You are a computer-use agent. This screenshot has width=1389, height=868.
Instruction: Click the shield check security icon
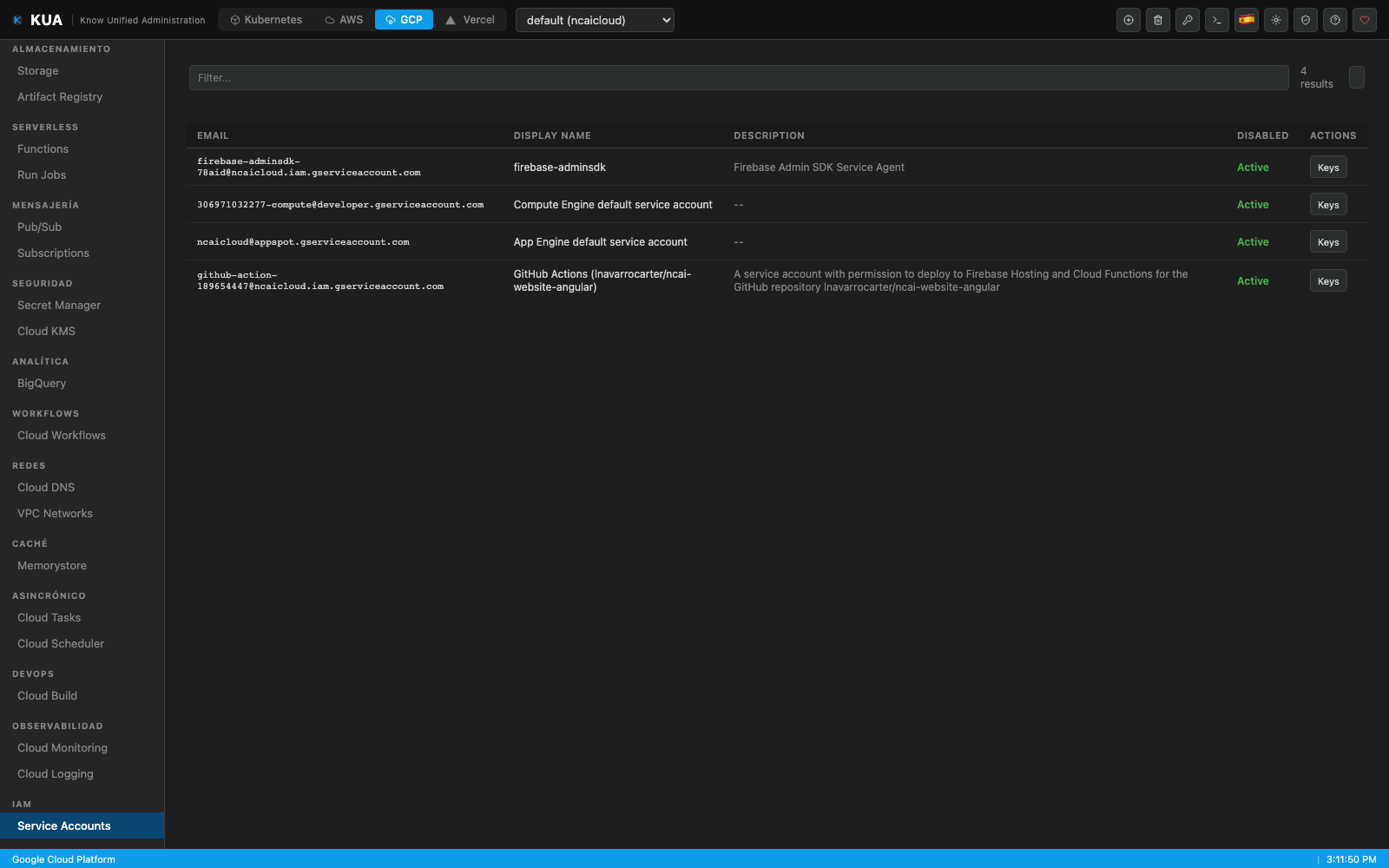point(1306,20)
